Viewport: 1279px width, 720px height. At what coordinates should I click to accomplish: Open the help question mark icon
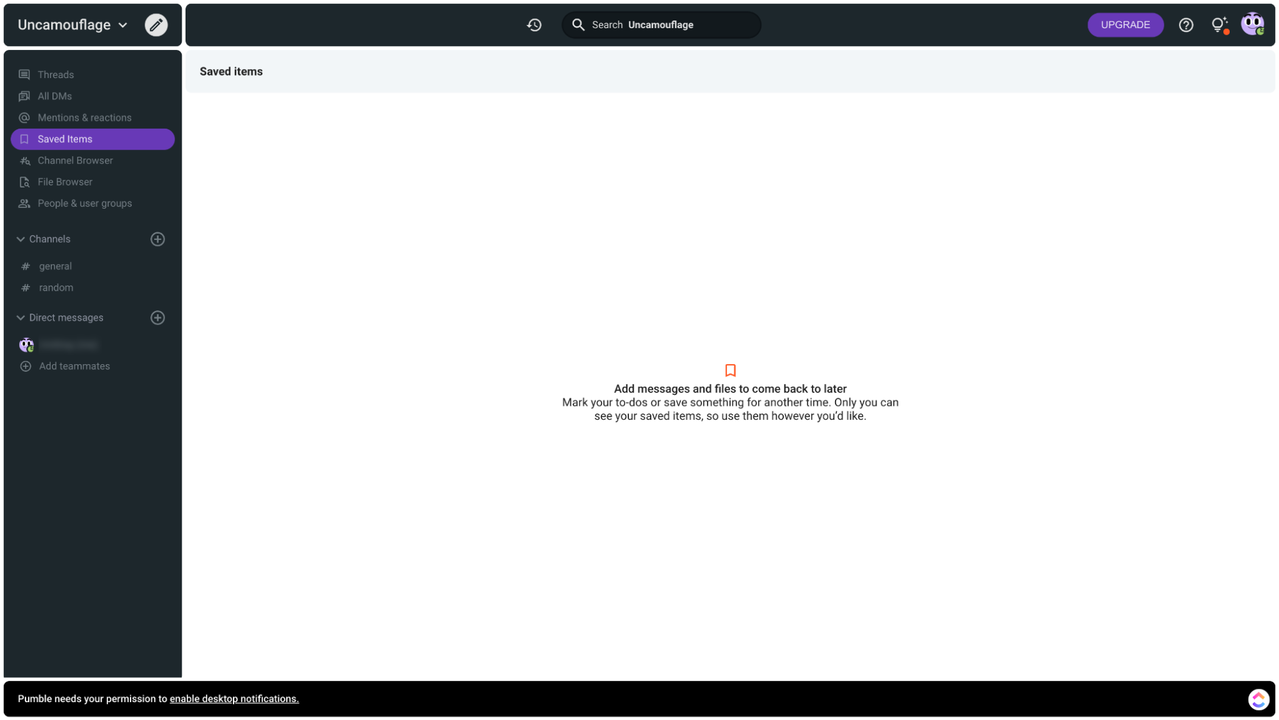(1186, 25)
